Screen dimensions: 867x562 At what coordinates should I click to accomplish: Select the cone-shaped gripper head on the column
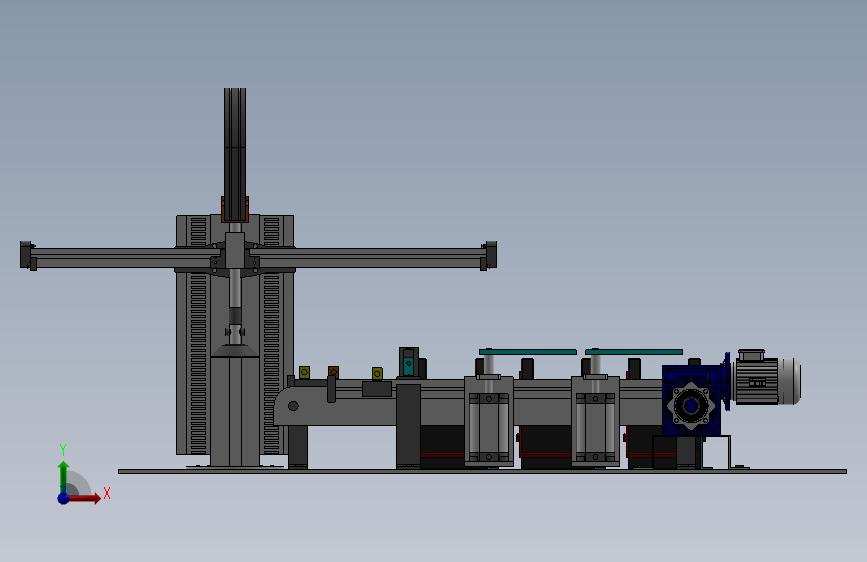pos(235,350)
